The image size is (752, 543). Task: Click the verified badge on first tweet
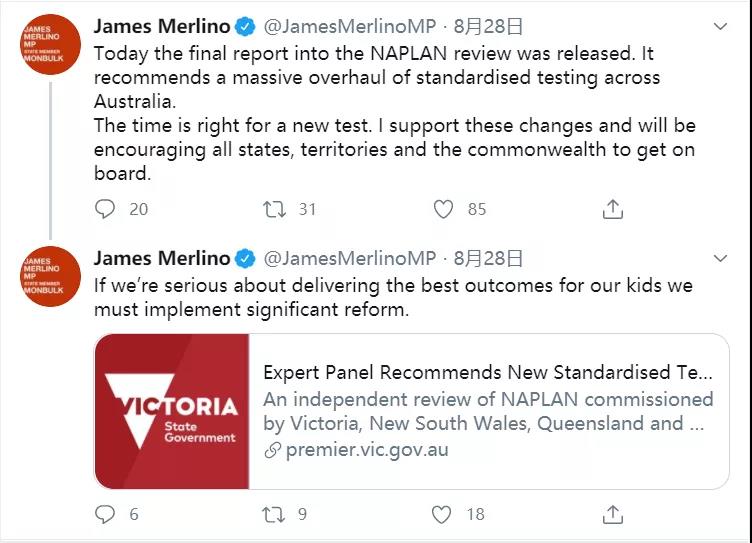click(x=246, y=26)
